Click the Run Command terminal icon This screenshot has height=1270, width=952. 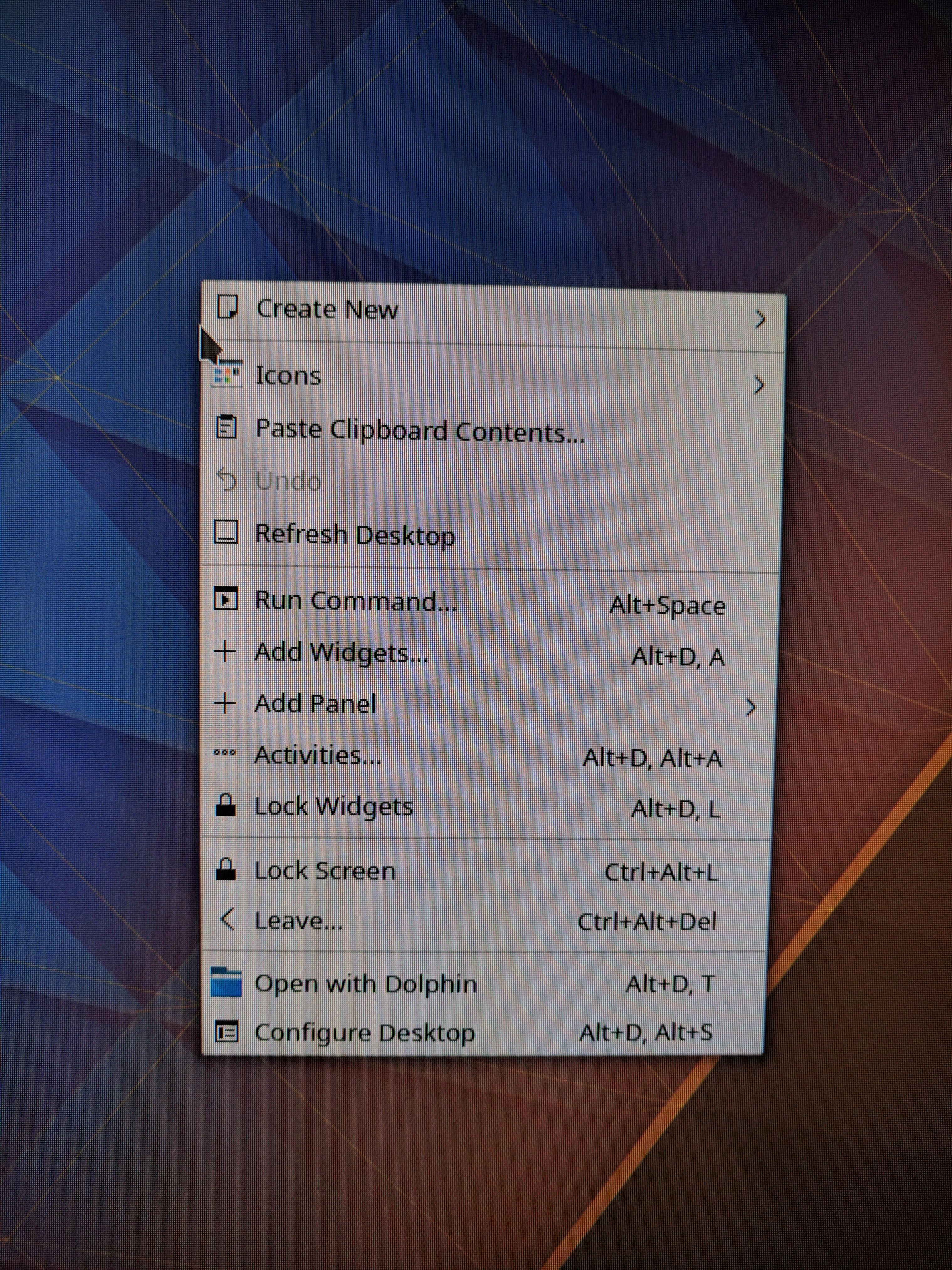click(225, 599)
